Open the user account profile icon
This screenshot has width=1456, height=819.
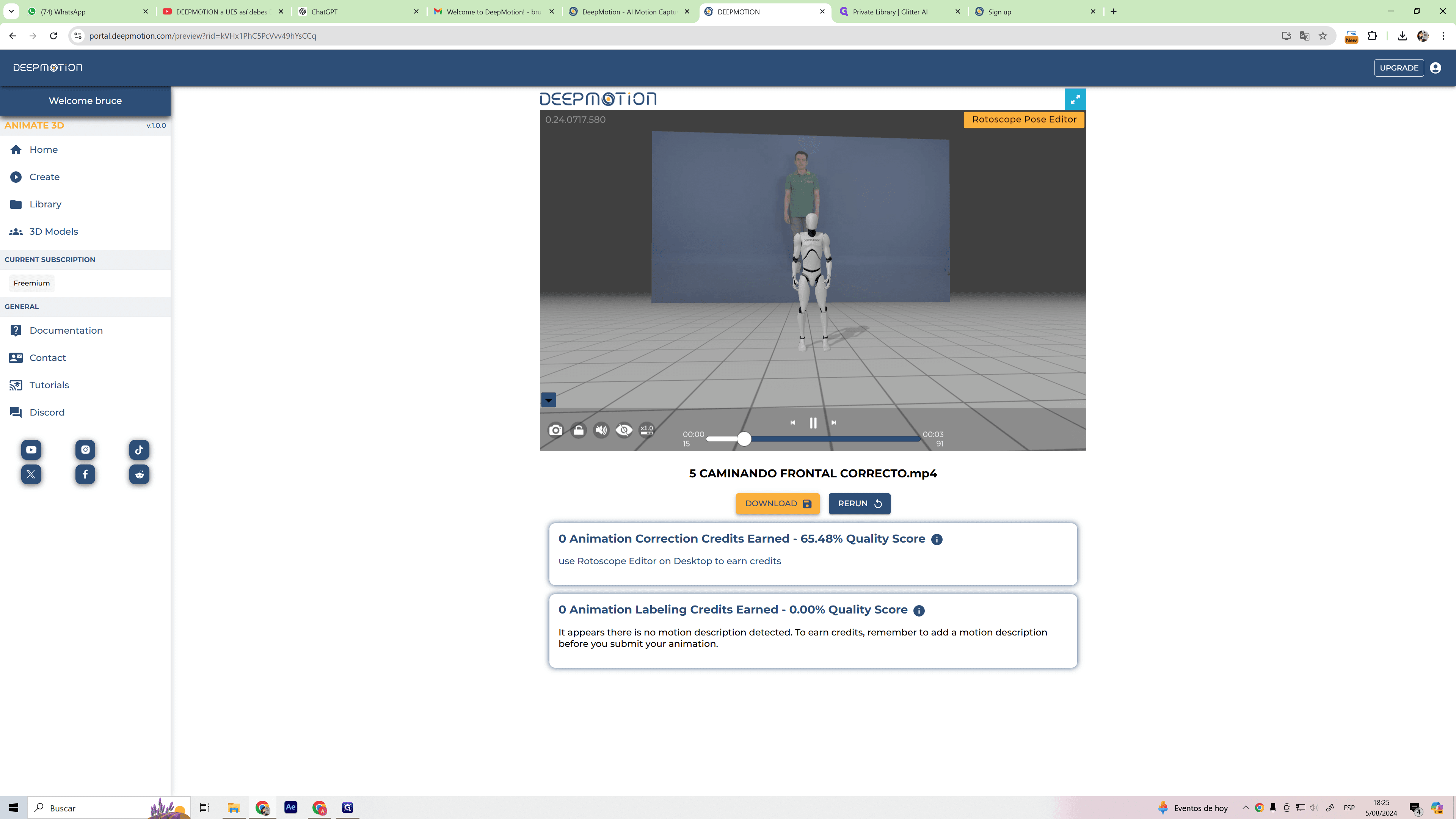tap(1435, 68)
